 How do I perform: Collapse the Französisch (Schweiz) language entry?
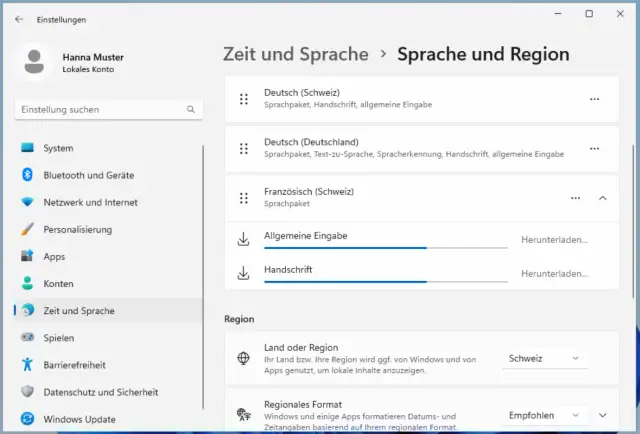tap(602, 198)
